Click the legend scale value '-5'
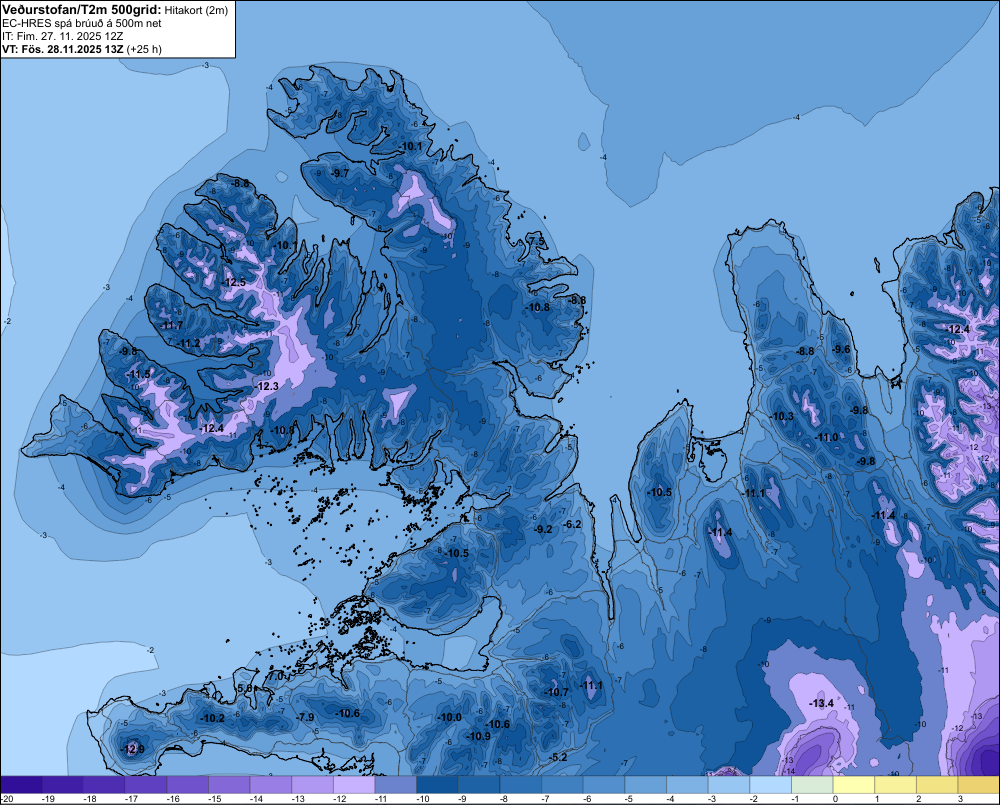This screenshot has width=1000, height=805. (631, 799)
